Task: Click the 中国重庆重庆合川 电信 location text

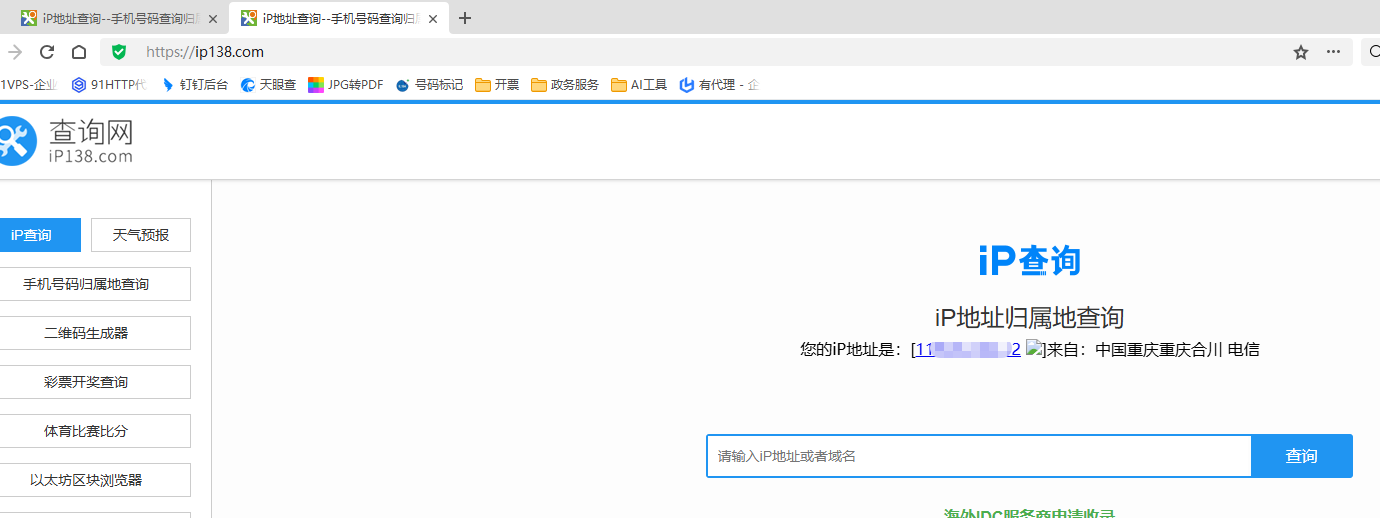Action: click(1177, 350)
